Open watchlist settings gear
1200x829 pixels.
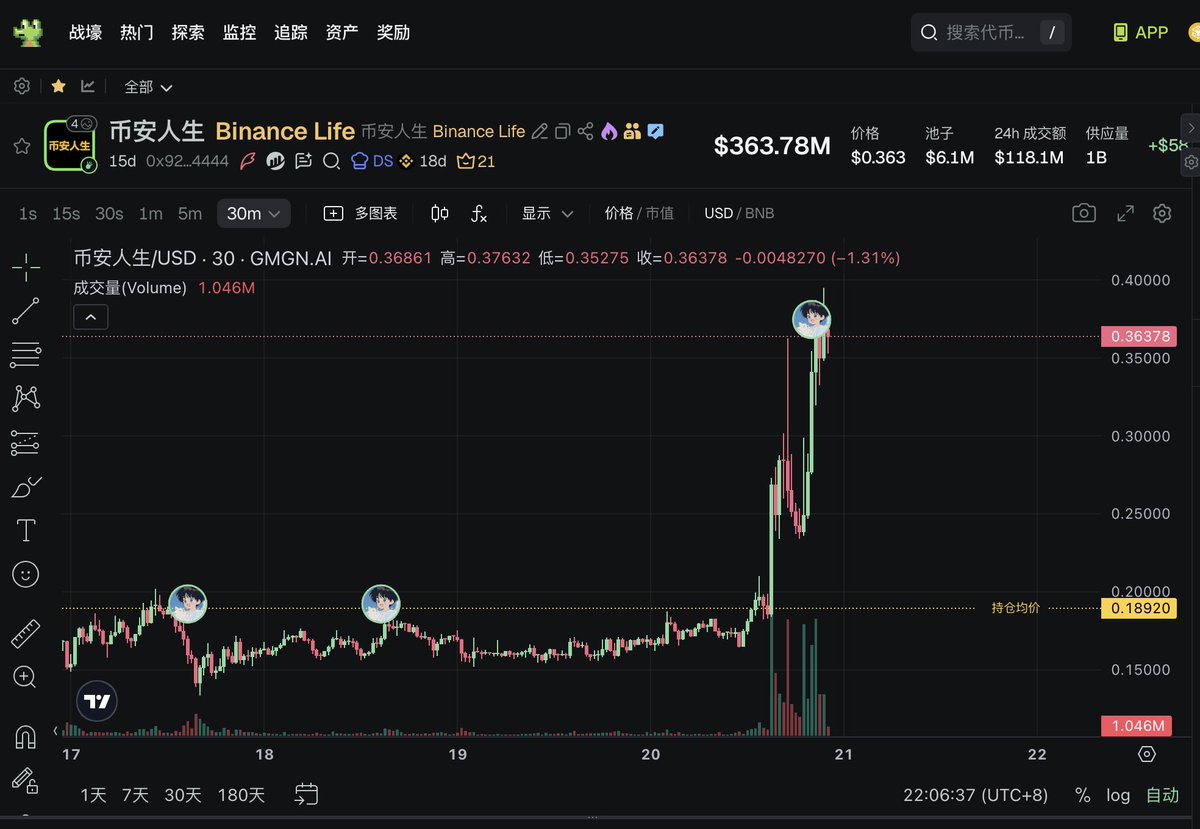point(22,86)
